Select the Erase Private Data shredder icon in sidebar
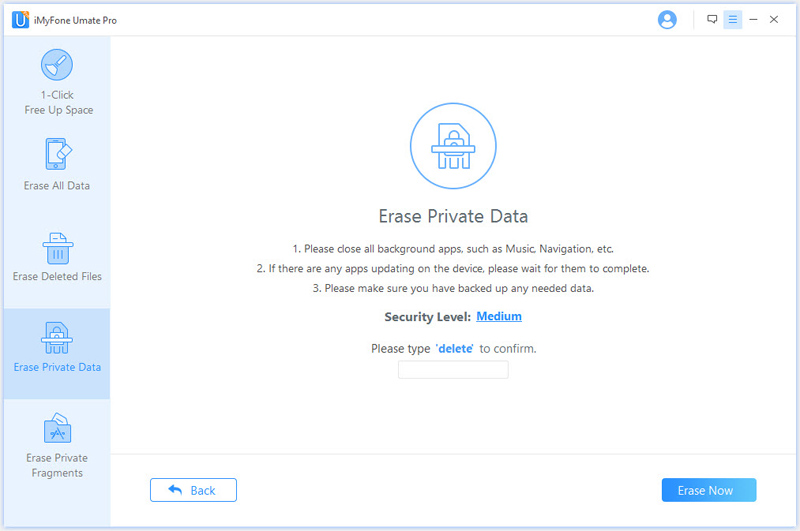 [56, 338]
